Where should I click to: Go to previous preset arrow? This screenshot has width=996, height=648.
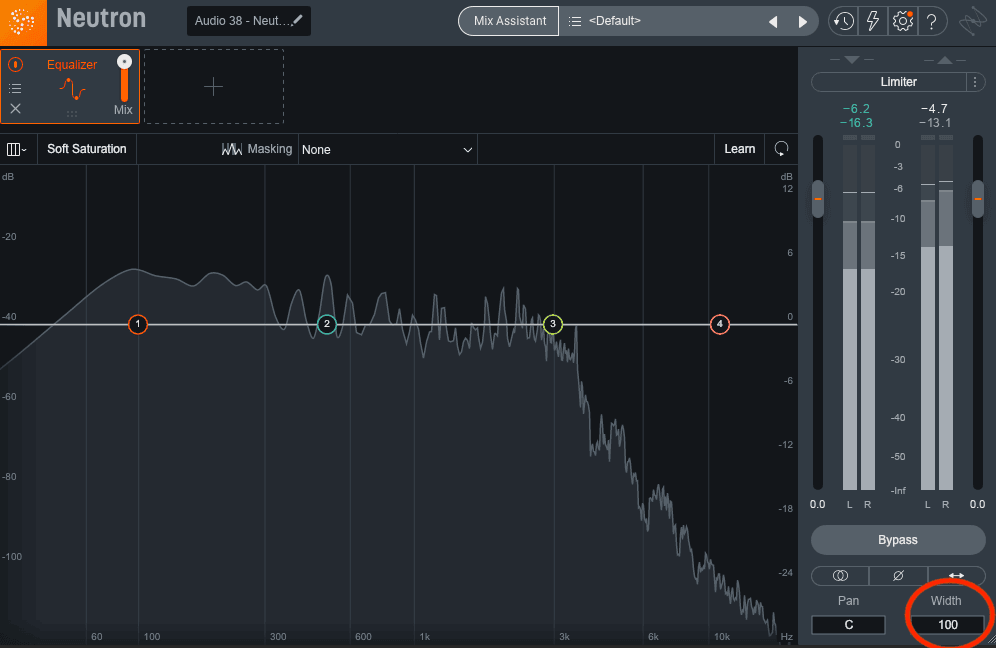pos(773,22)
